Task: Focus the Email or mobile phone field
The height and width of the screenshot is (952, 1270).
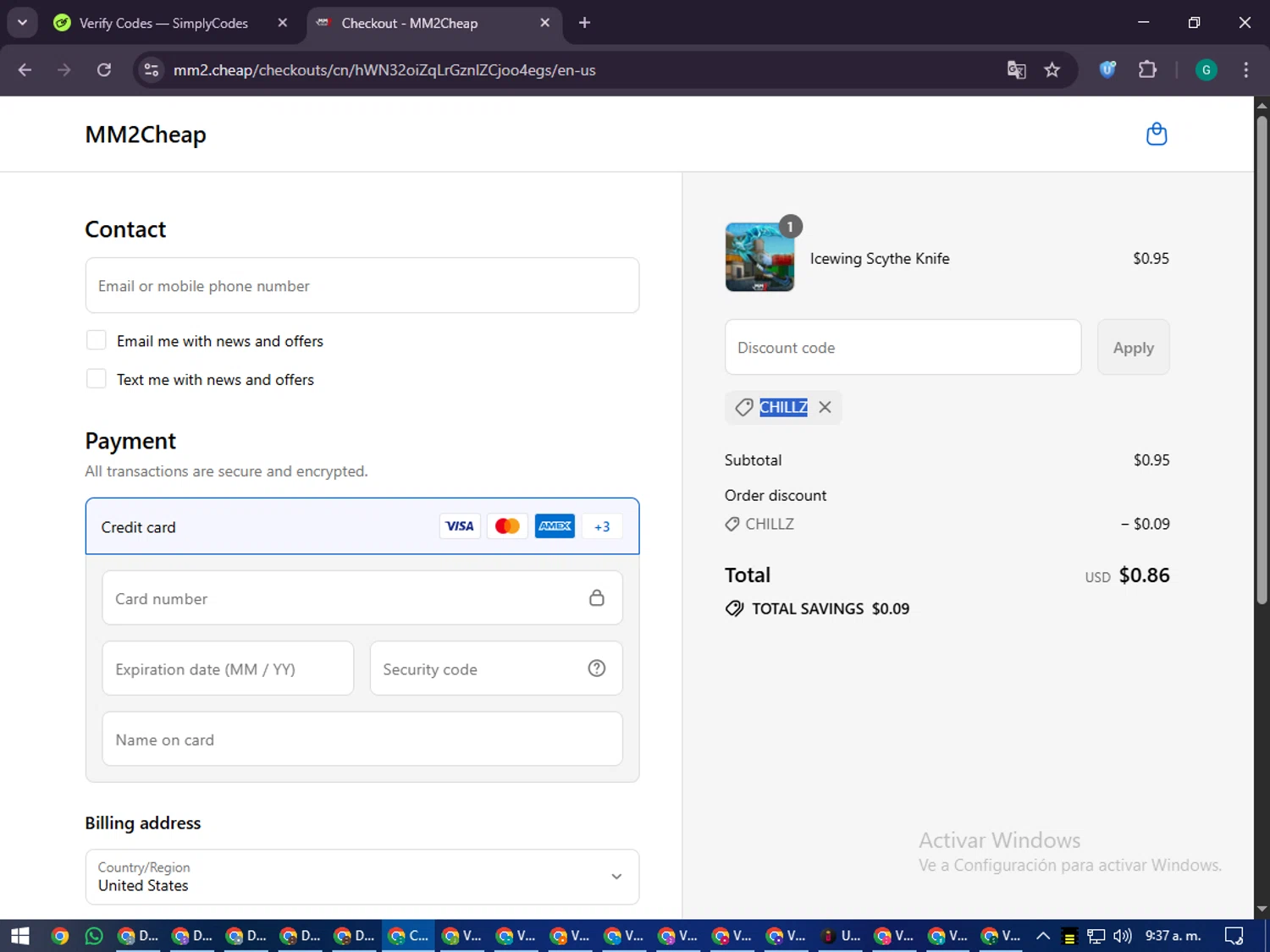Action: pyautogui.click(x=362, y=285)
